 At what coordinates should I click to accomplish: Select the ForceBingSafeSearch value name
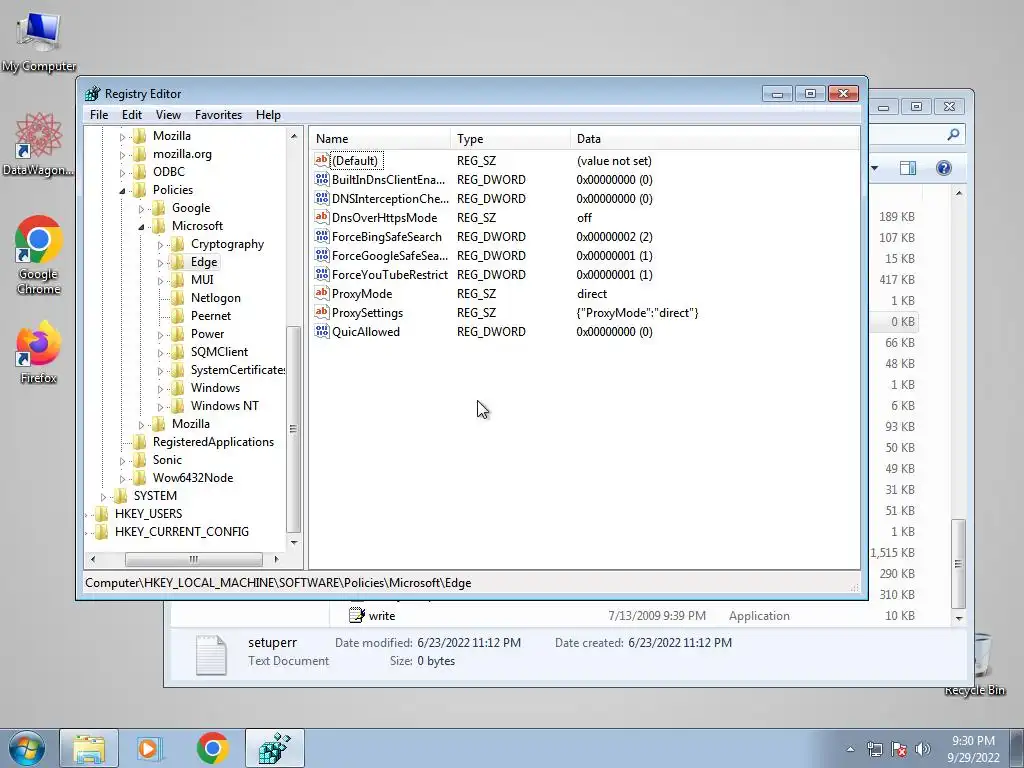tap(387, 236)
